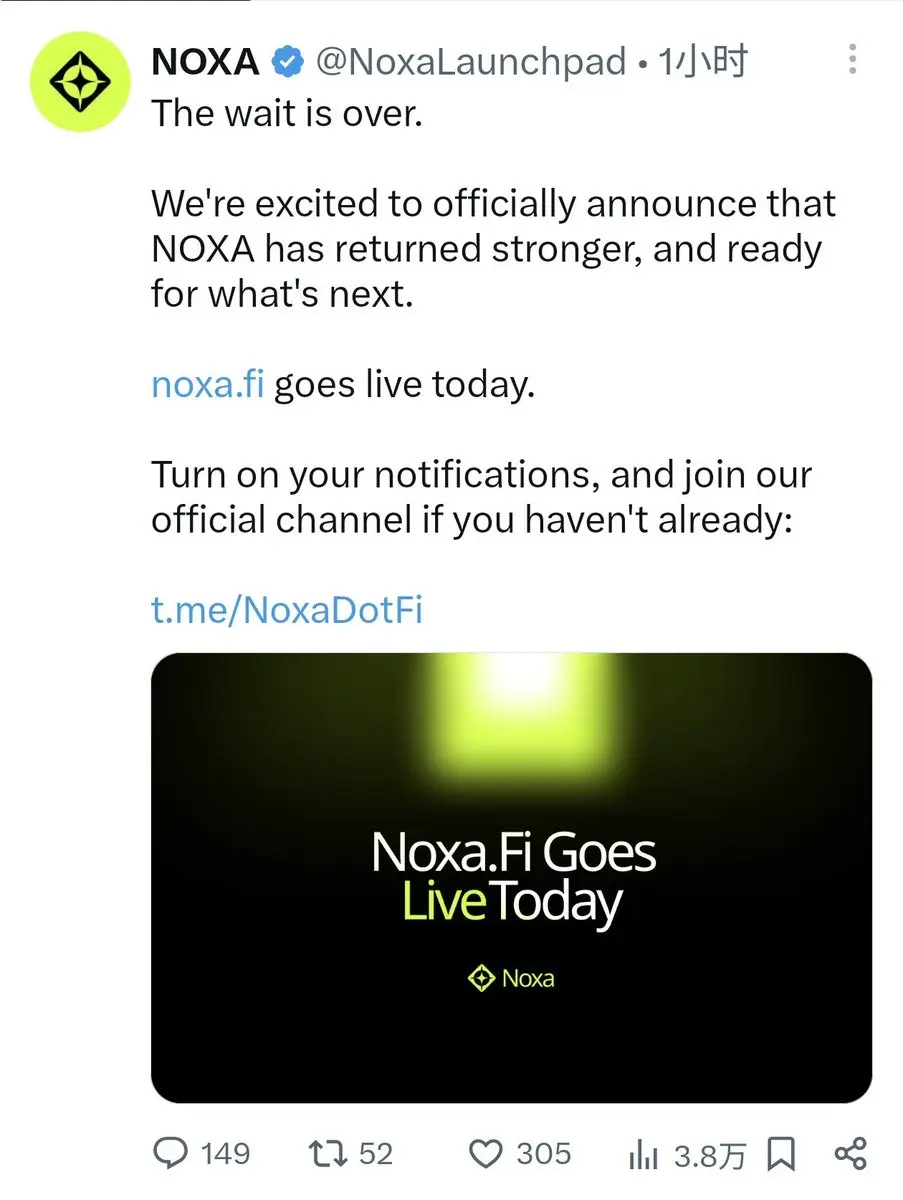903x1200 pixels.
Task: Click the 52 reposts count
Action: [x=375, y=1154]
